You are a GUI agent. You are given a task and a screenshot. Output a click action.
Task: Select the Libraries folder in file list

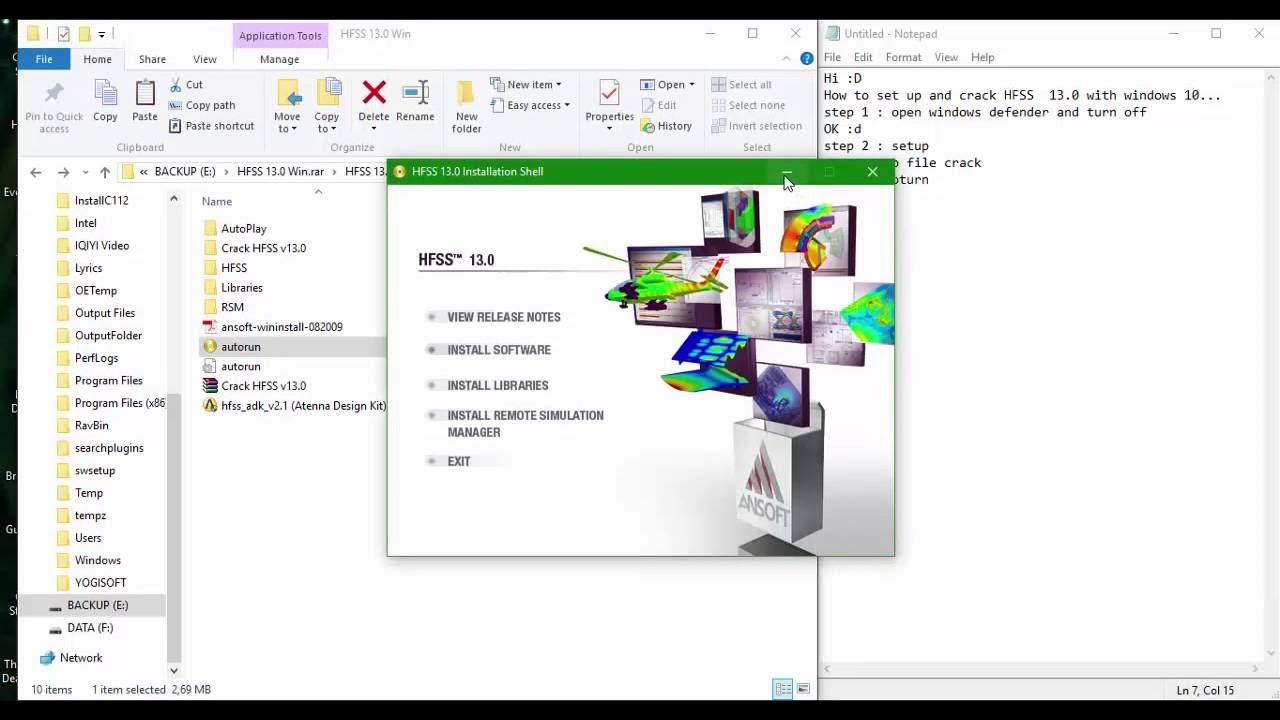pos(242,288)
